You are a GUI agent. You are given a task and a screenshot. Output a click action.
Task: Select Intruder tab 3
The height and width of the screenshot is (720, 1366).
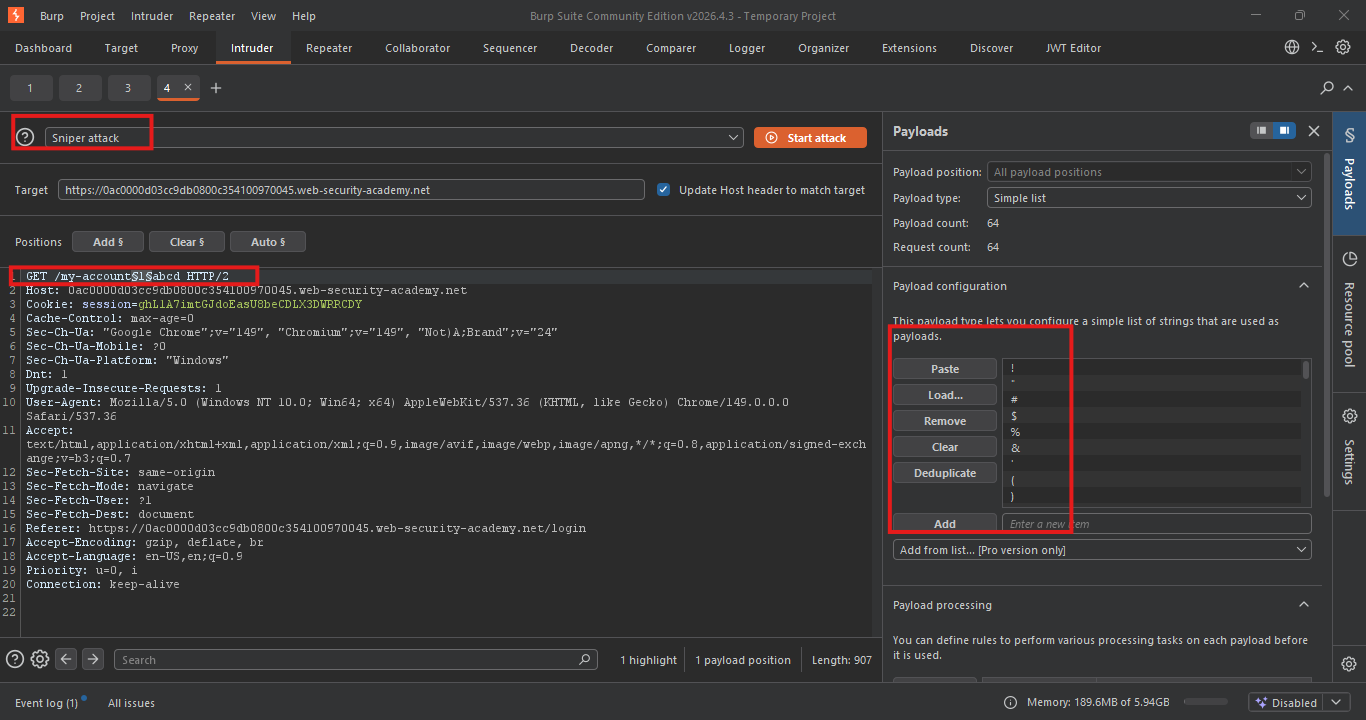(128, 88)
